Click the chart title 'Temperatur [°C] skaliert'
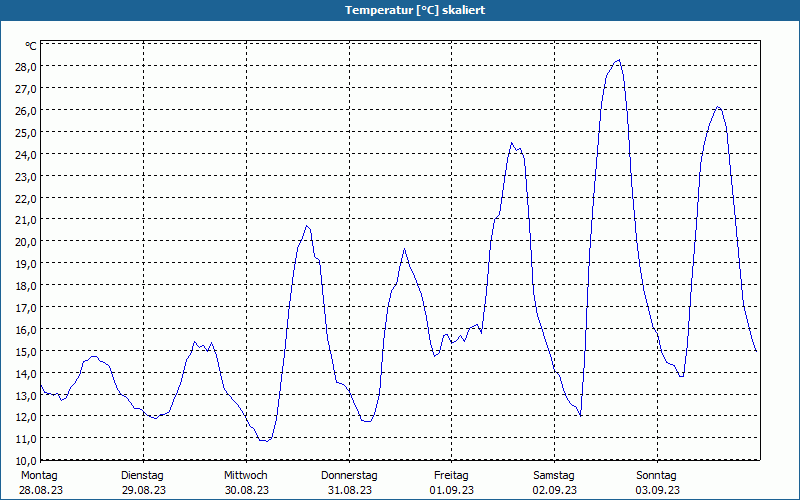Image resolution: width=800 pixels, height=500 pixels. point(415,10)
